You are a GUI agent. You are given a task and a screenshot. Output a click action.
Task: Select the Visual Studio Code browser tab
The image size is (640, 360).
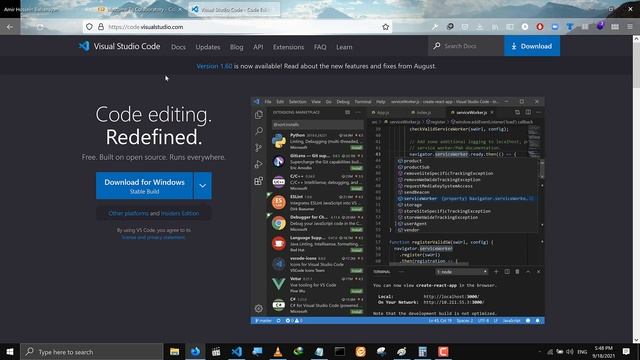234,9
